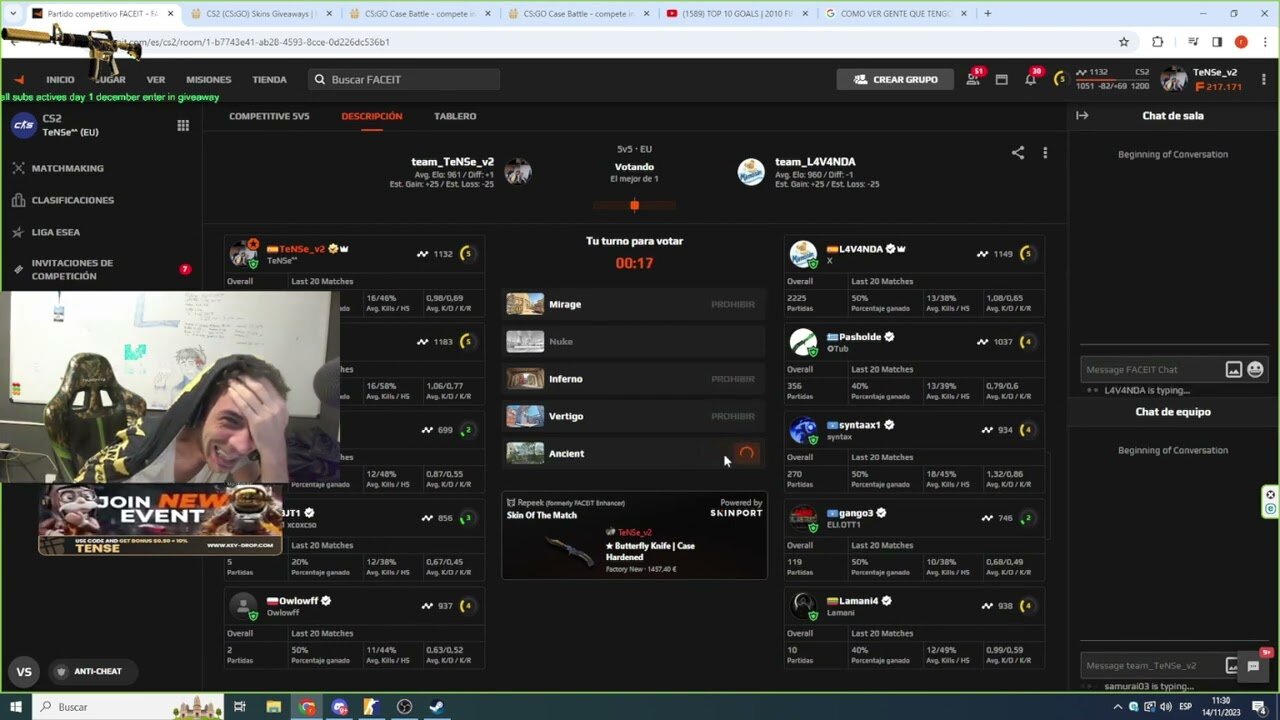Select the Nuke map row
The height and width of the screenshot is (720, 1280).
click(633, 342)
